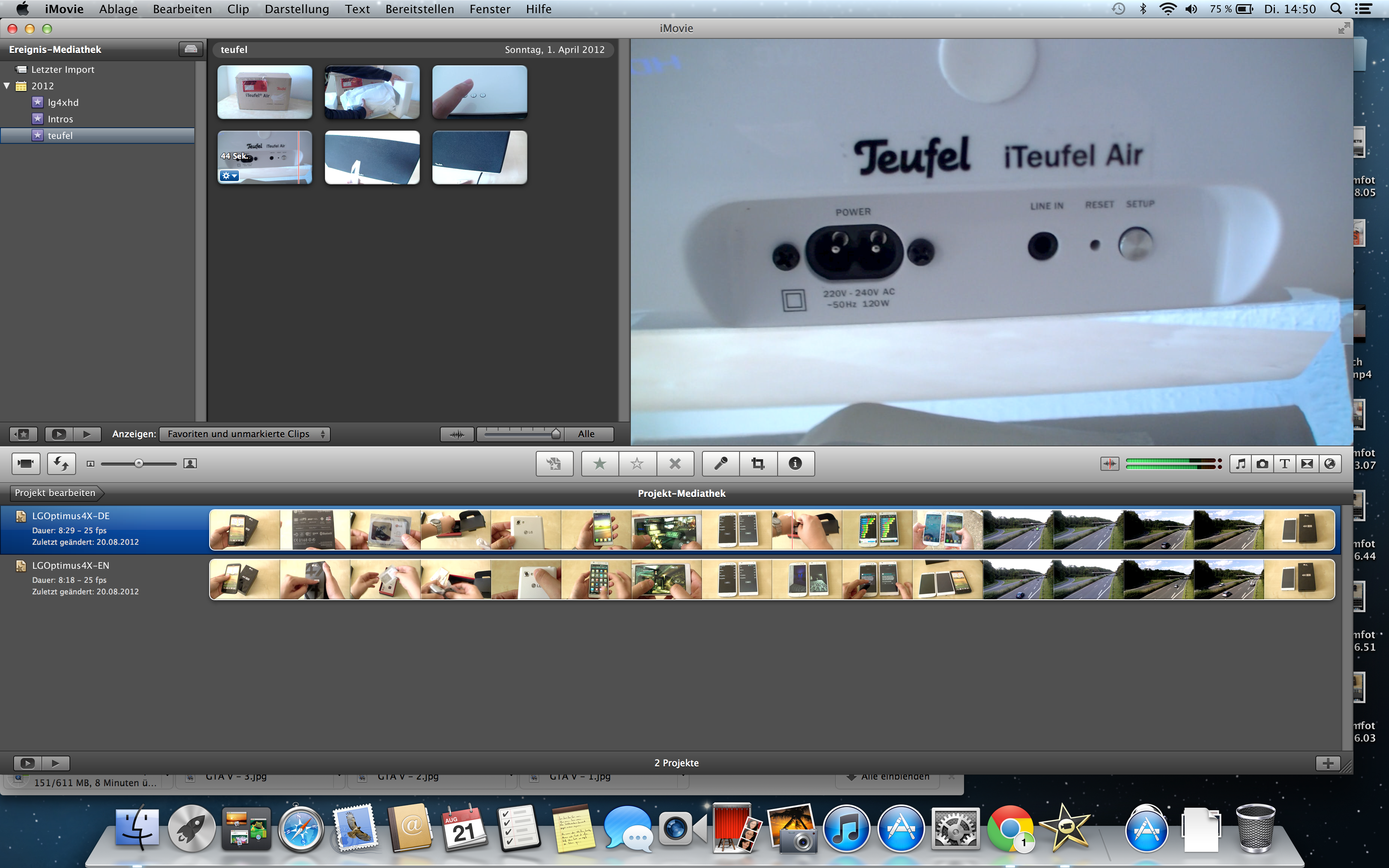Reject selection with X button
1389x868 pixels.
675,463
